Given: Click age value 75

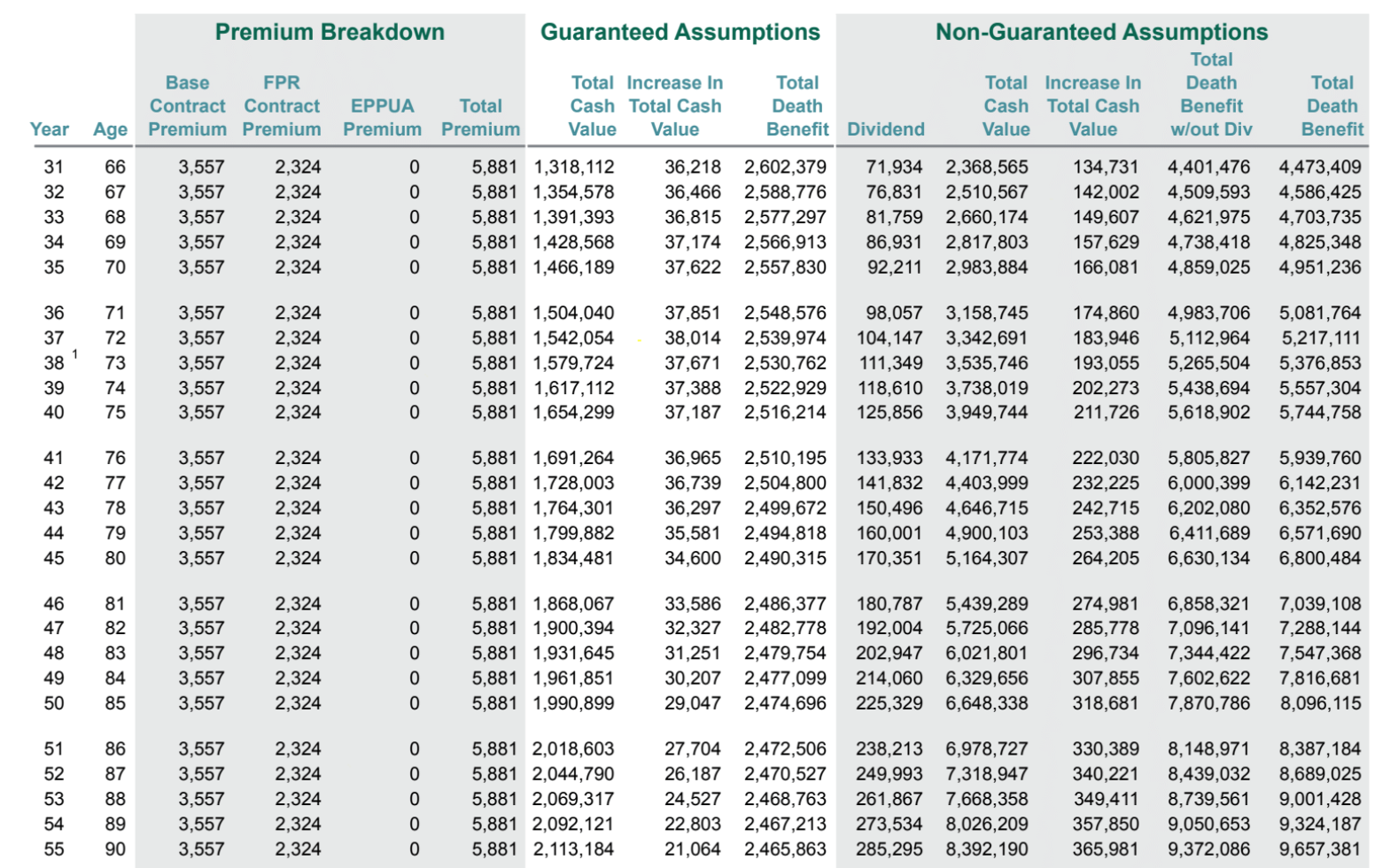Looking at the screenshot, I should coord(115,413).
